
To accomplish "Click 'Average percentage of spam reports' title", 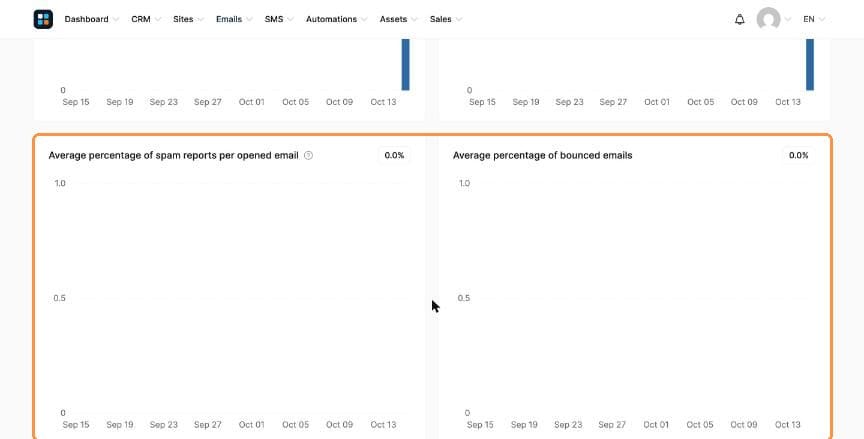I will click(x=174, y=155).
